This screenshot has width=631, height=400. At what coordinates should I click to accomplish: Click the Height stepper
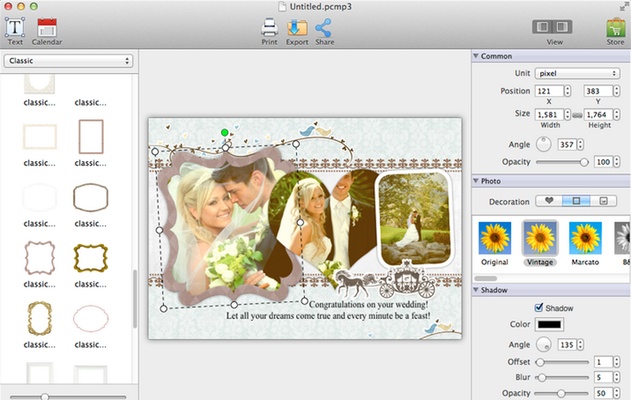[617, 114]
